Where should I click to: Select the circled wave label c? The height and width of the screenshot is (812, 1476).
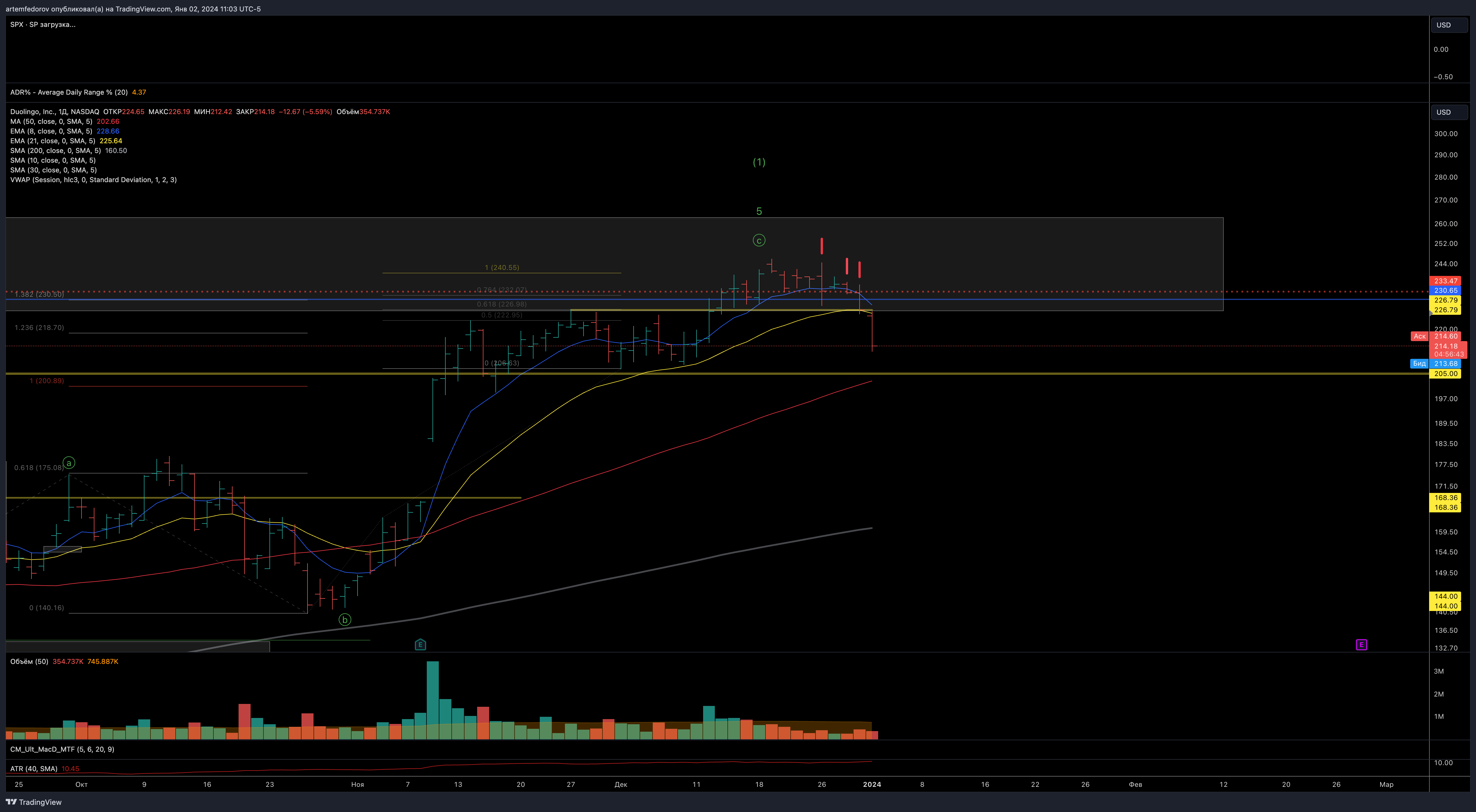[x=759, y=240]
